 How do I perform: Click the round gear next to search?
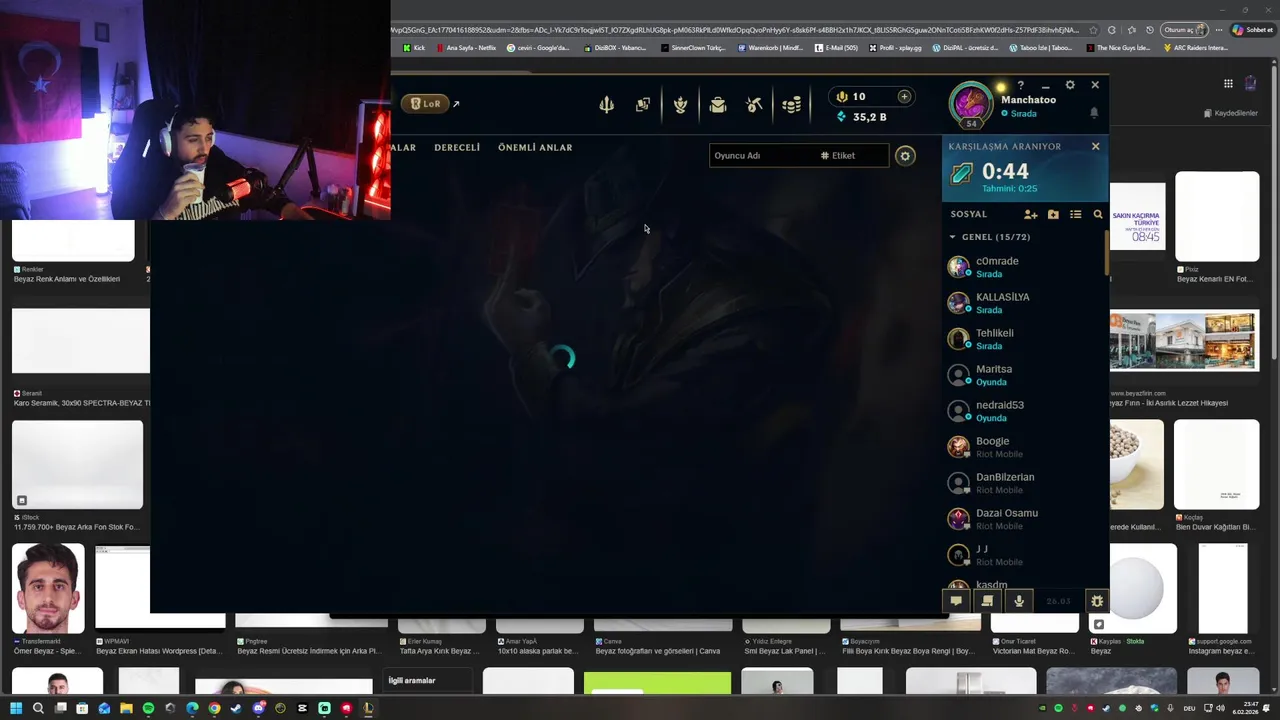(x=905, y=156)
